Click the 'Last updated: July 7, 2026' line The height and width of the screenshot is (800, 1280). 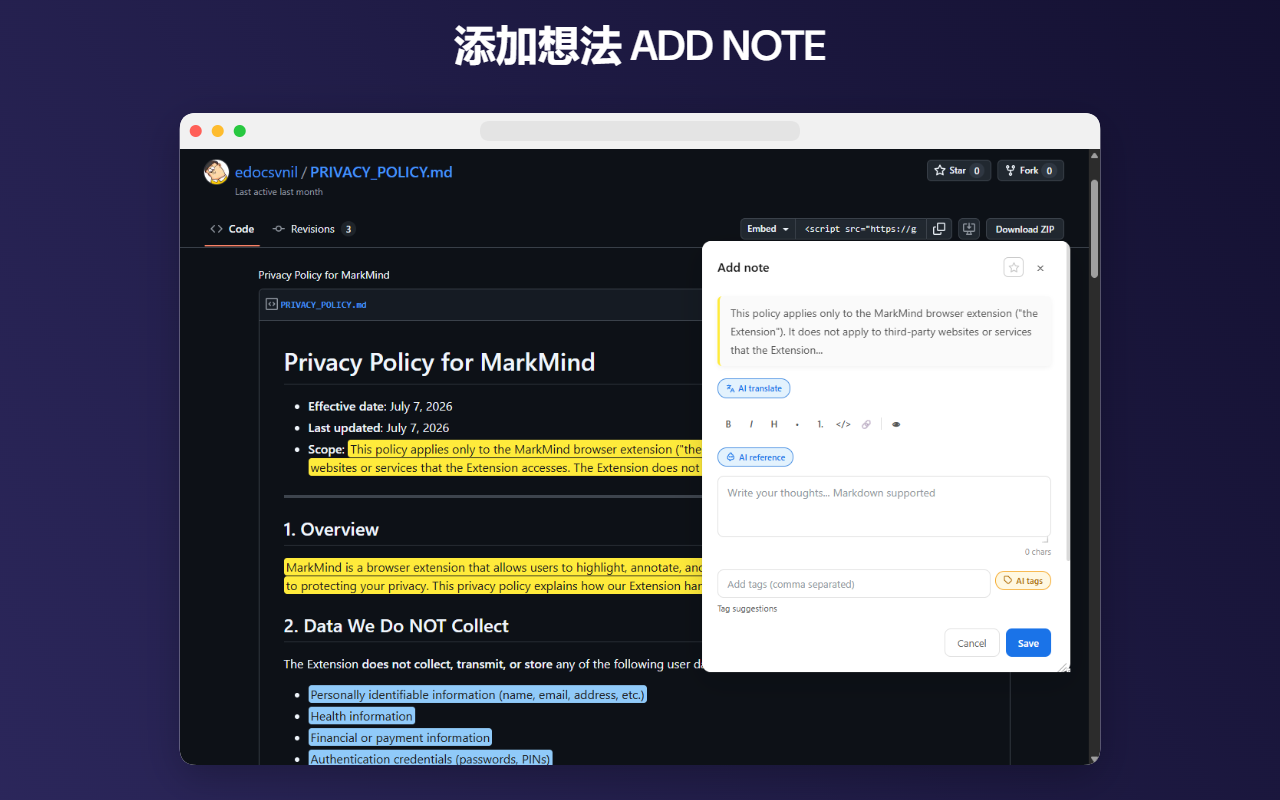pos(378,428)
